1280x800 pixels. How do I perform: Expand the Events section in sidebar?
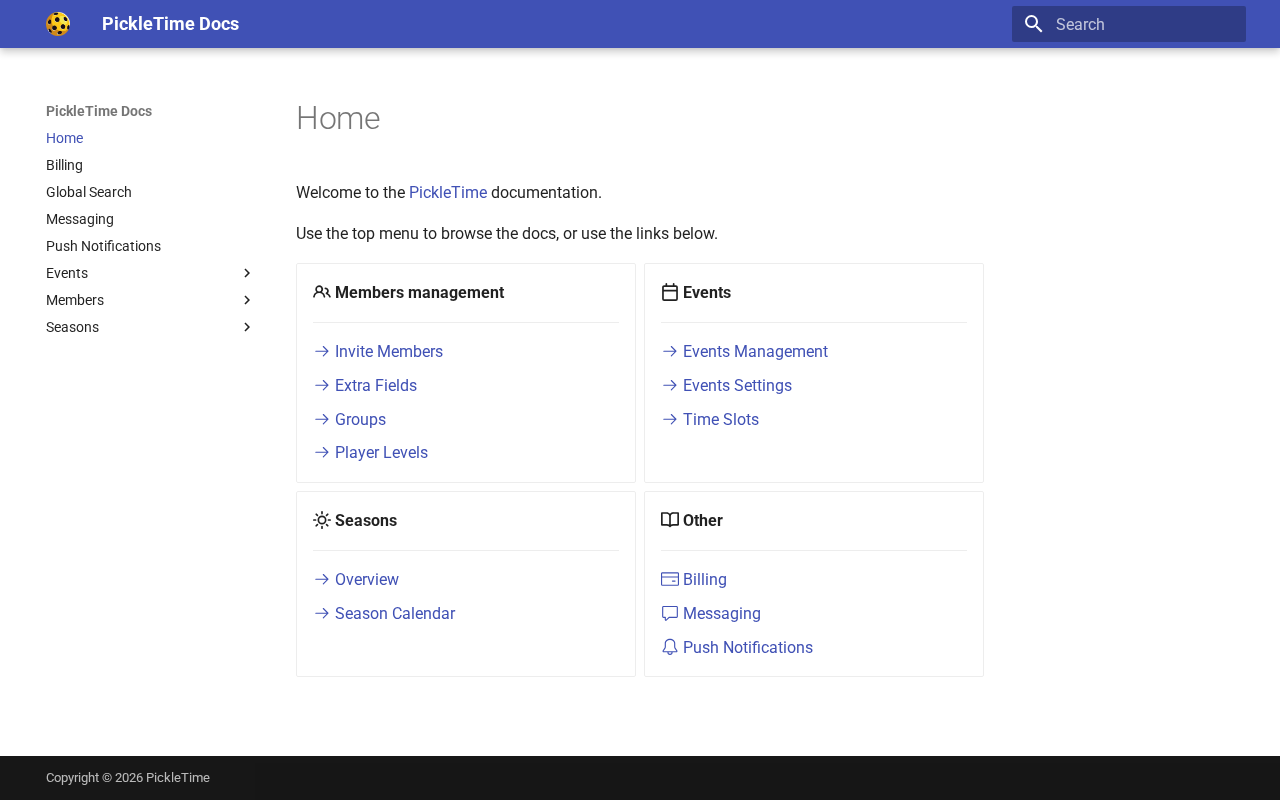tap(247, 273)
